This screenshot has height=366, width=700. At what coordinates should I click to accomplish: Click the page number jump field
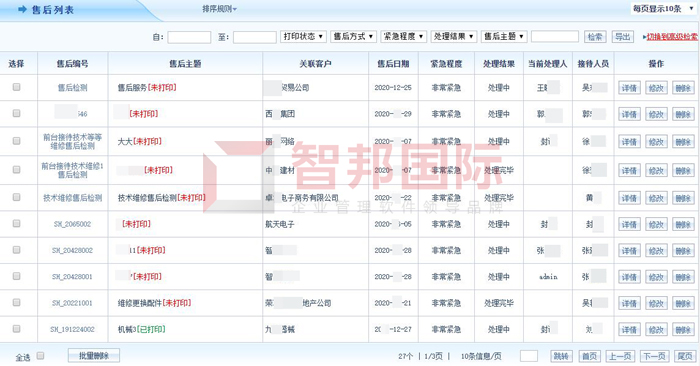(x=529, y=356)
